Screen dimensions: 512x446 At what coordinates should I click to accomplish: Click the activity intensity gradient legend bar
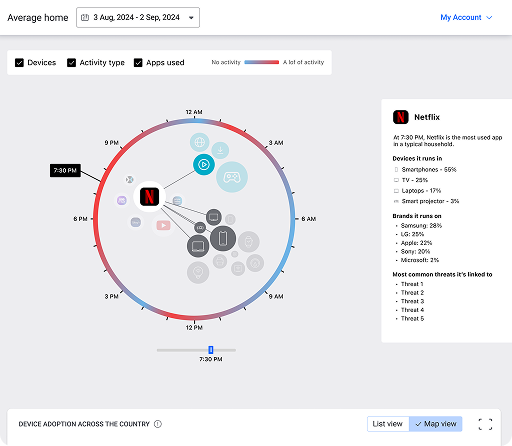pyautogui.click(x=262, y=62)
